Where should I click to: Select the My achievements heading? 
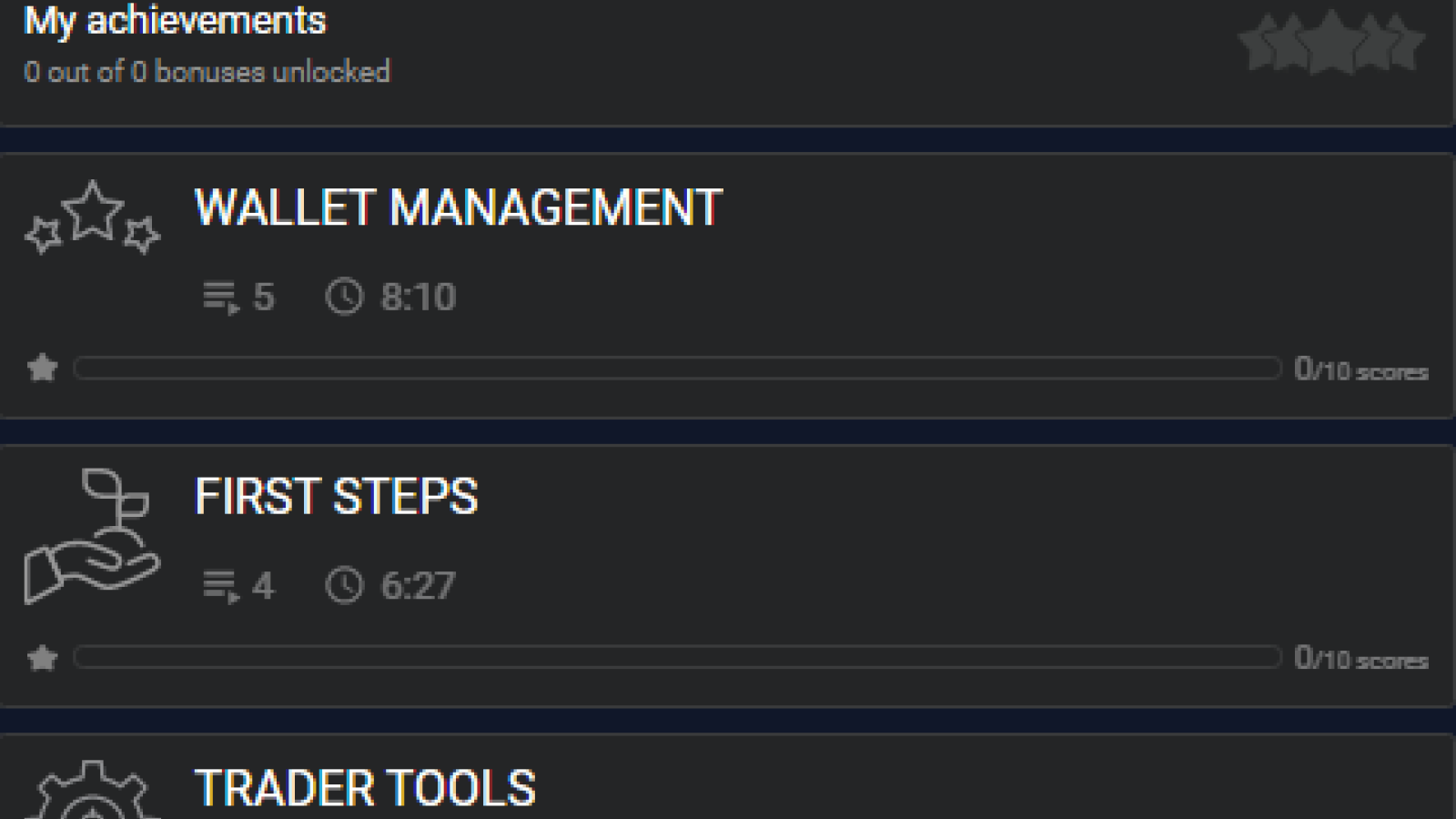175,20
